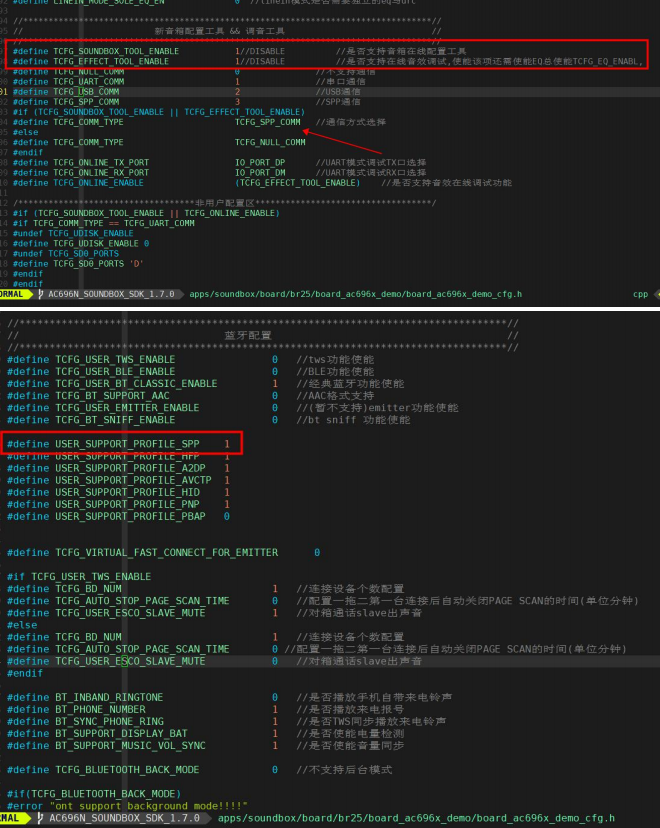
Task: Click the value 3 of TCFG_SPP_COMM define
Action: (x=237, y=102)
